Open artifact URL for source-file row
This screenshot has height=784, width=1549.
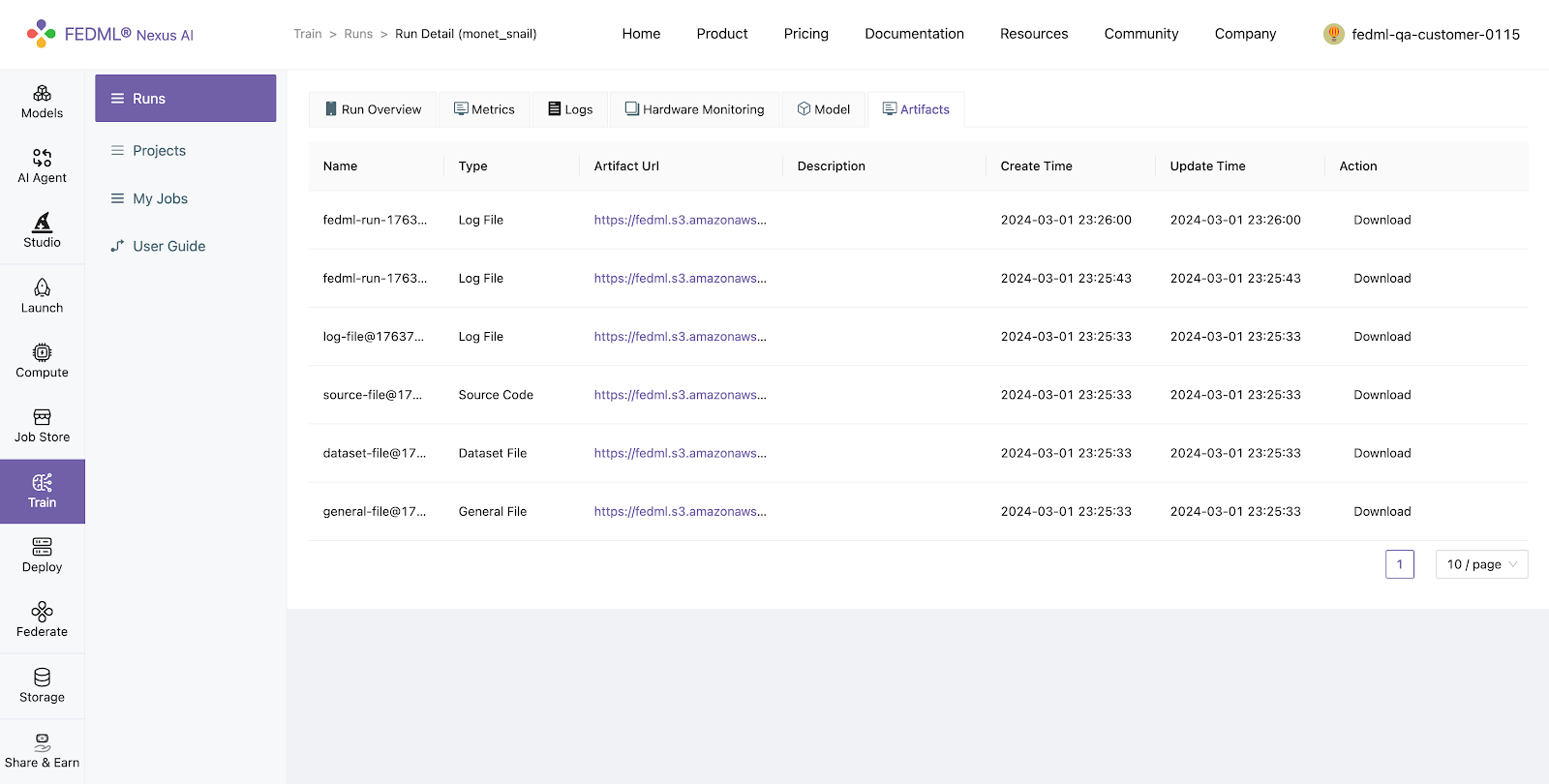coord(680,395)
